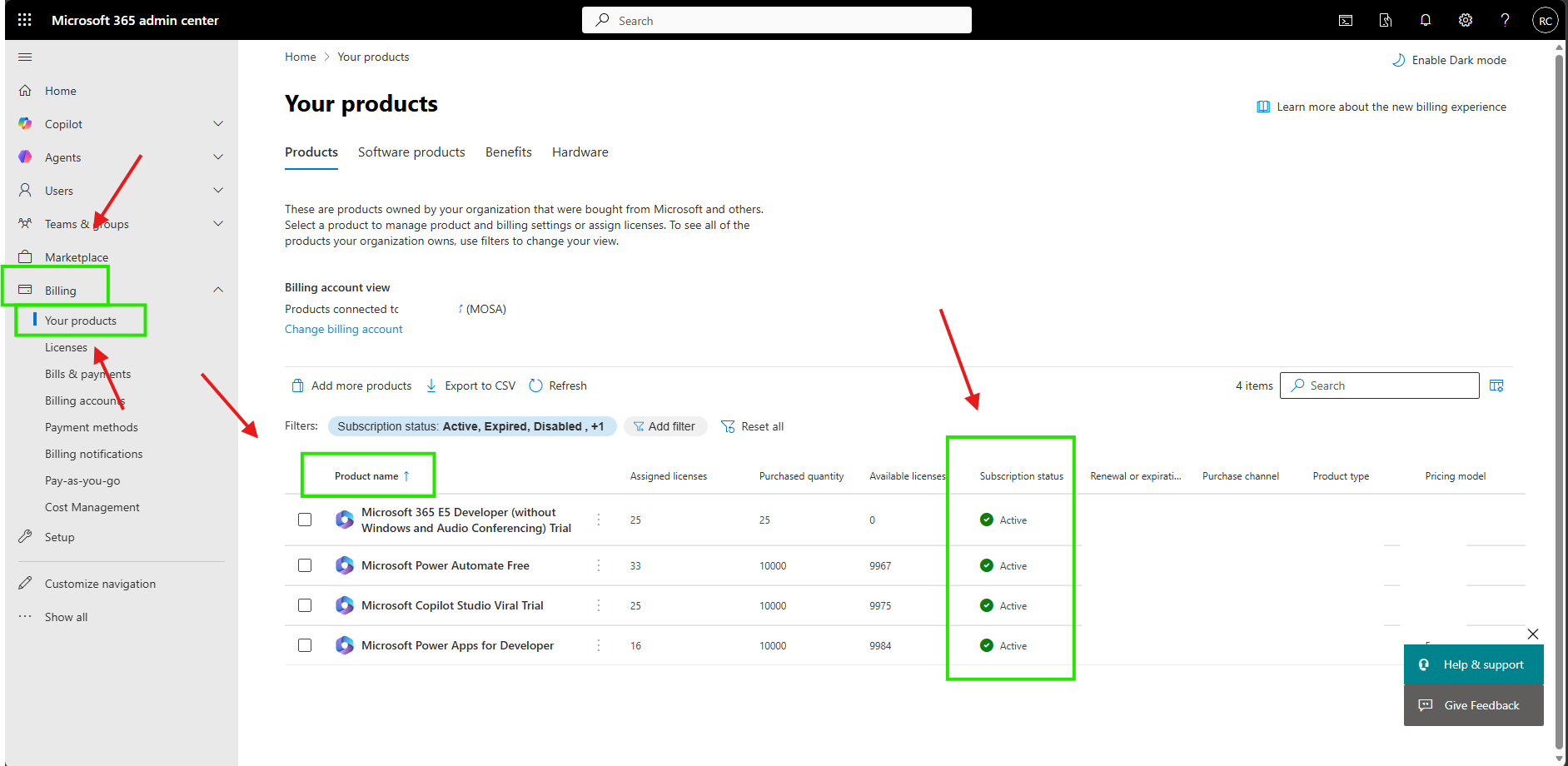Image resolution: width=1568 pixels, height=766 pixels.
Task: Click the Home breadcrumb link
Action: coord(301,57)
